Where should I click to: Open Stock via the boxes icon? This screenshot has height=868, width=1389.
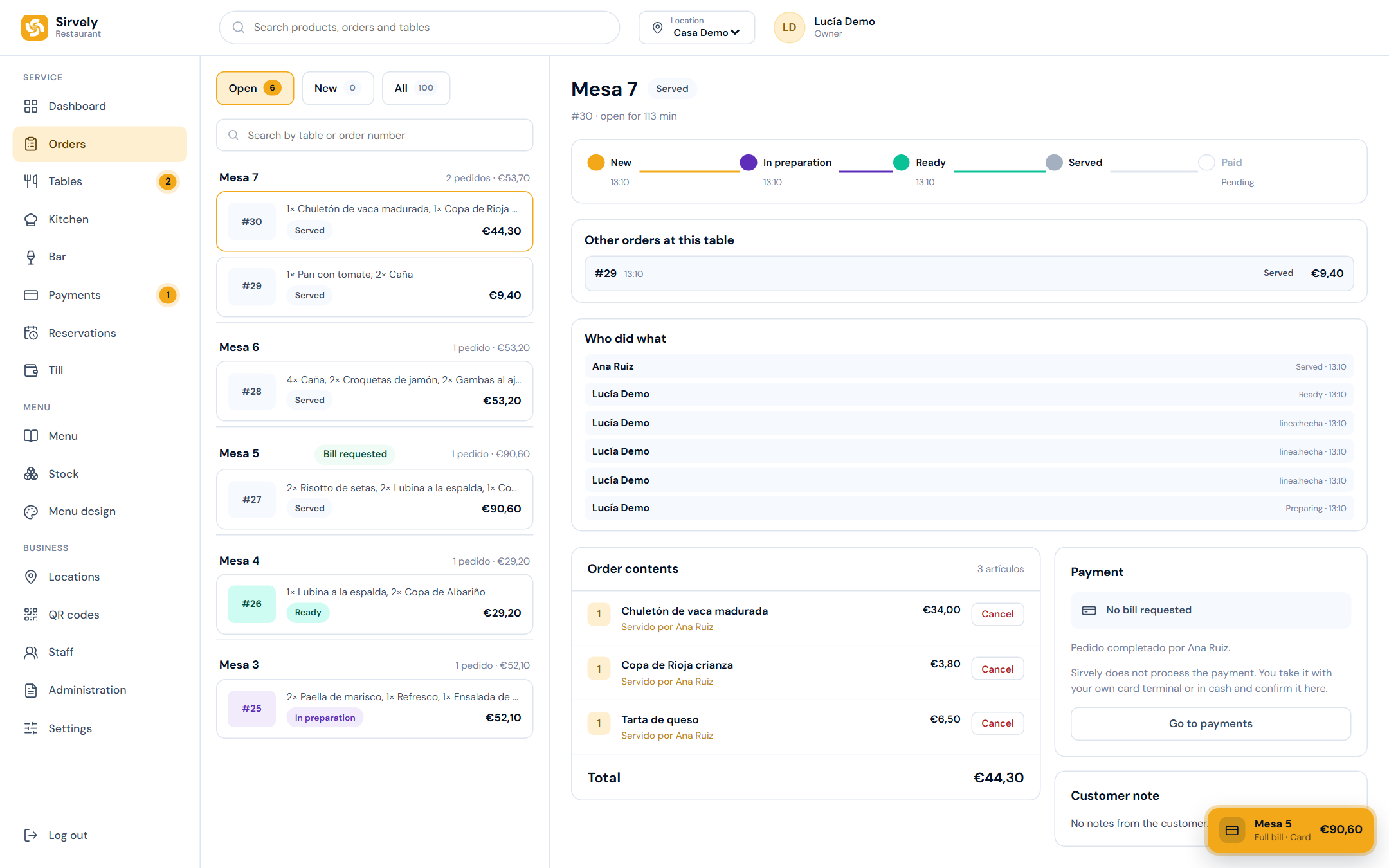pos(31,474)
